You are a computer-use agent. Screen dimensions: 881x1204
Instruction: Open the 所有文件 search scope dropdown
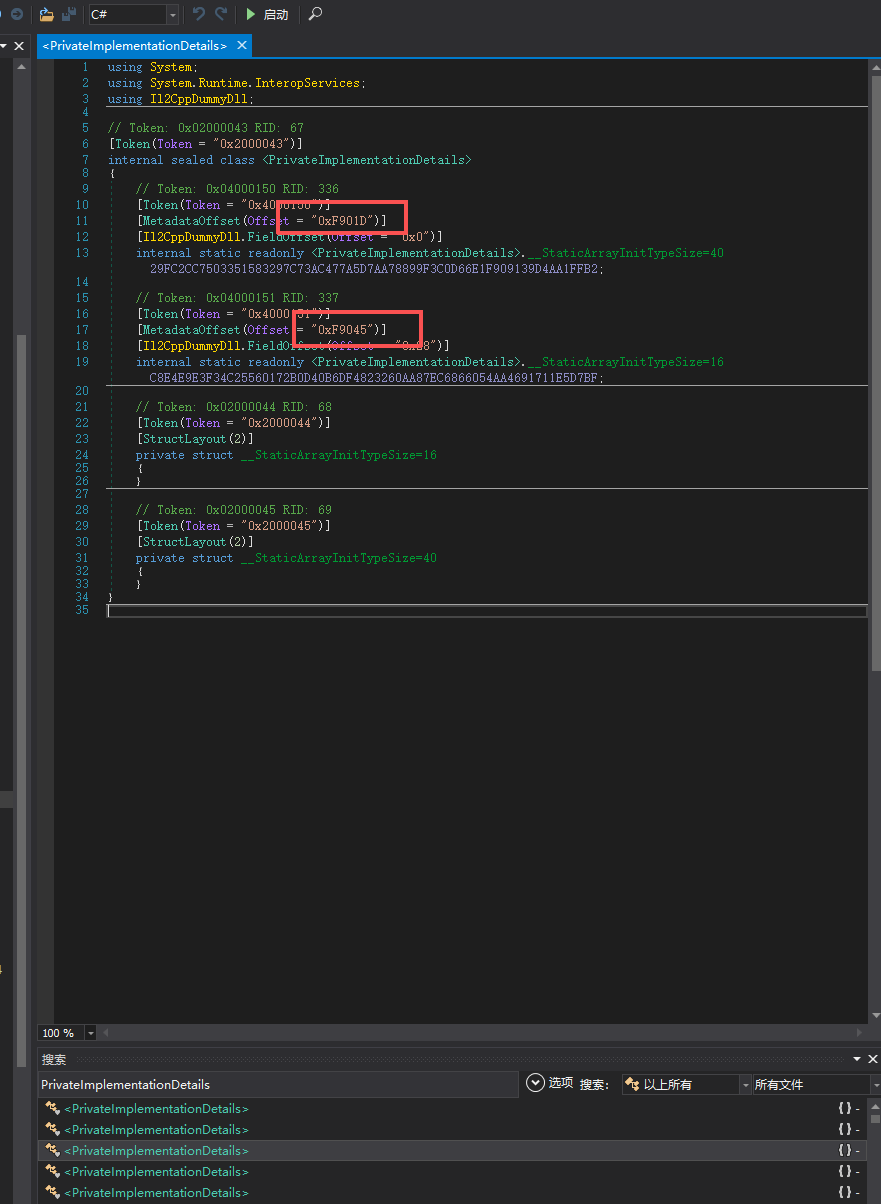click(875, 1084)
